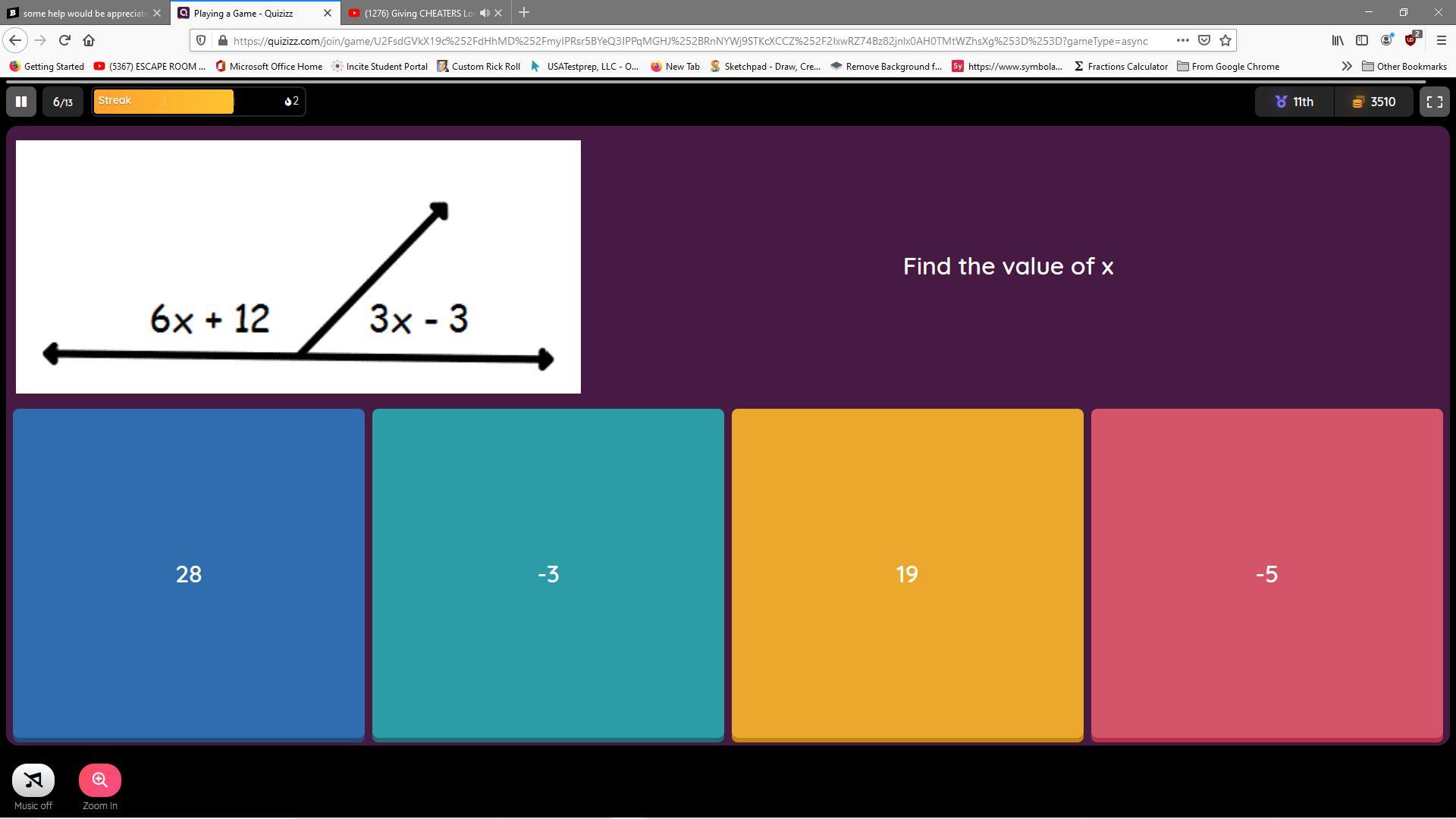The height and width of the screenshot is (819, 1456).
Task: Reload the current page
Action: tap(64, 40)
